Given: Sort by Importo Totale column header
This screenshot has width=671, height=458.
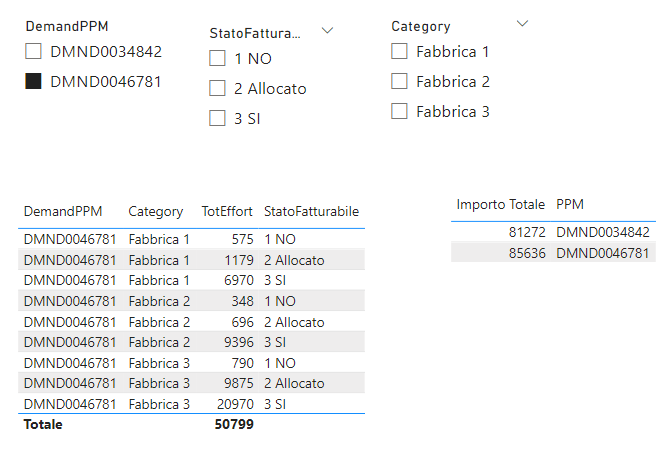Looking at the screenshot, I should [501, 205].
